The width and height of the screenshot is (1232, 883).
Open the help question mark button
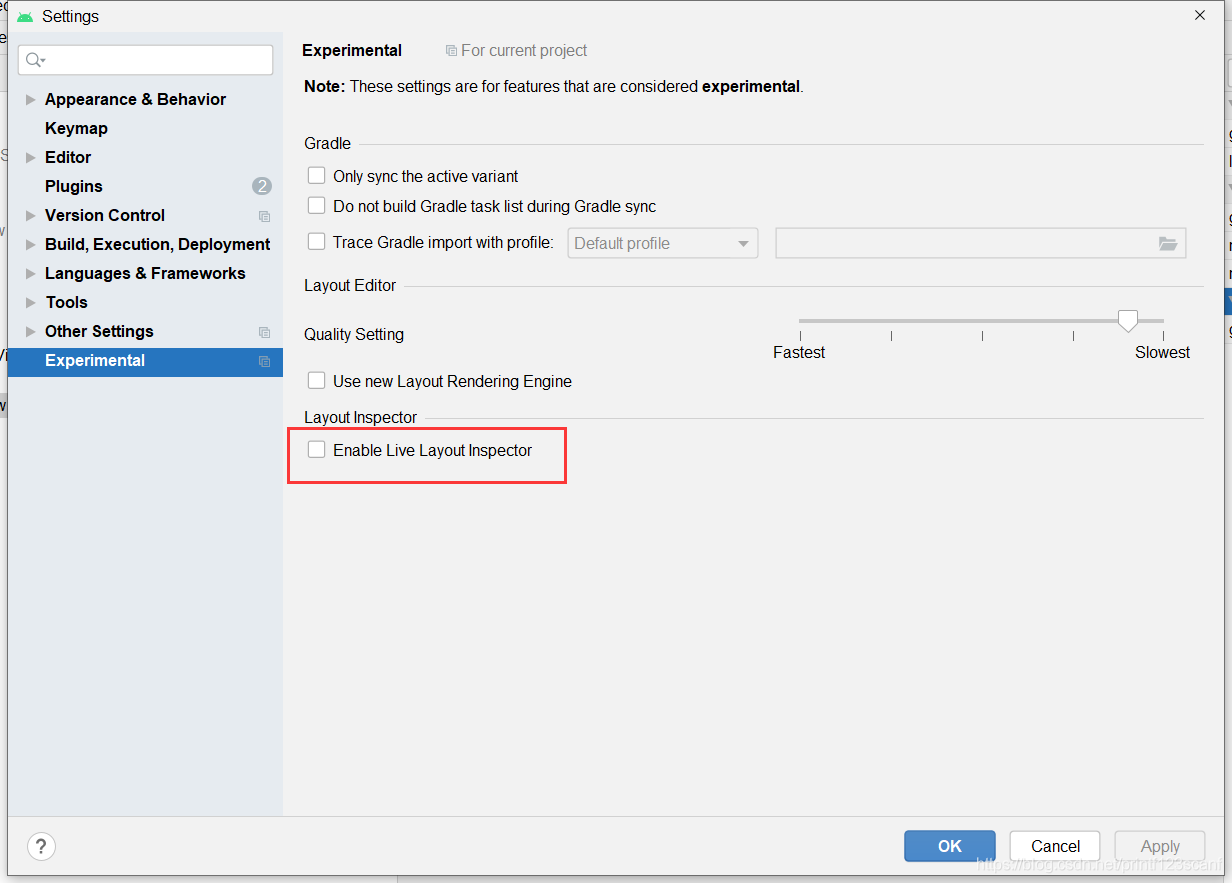41,846
